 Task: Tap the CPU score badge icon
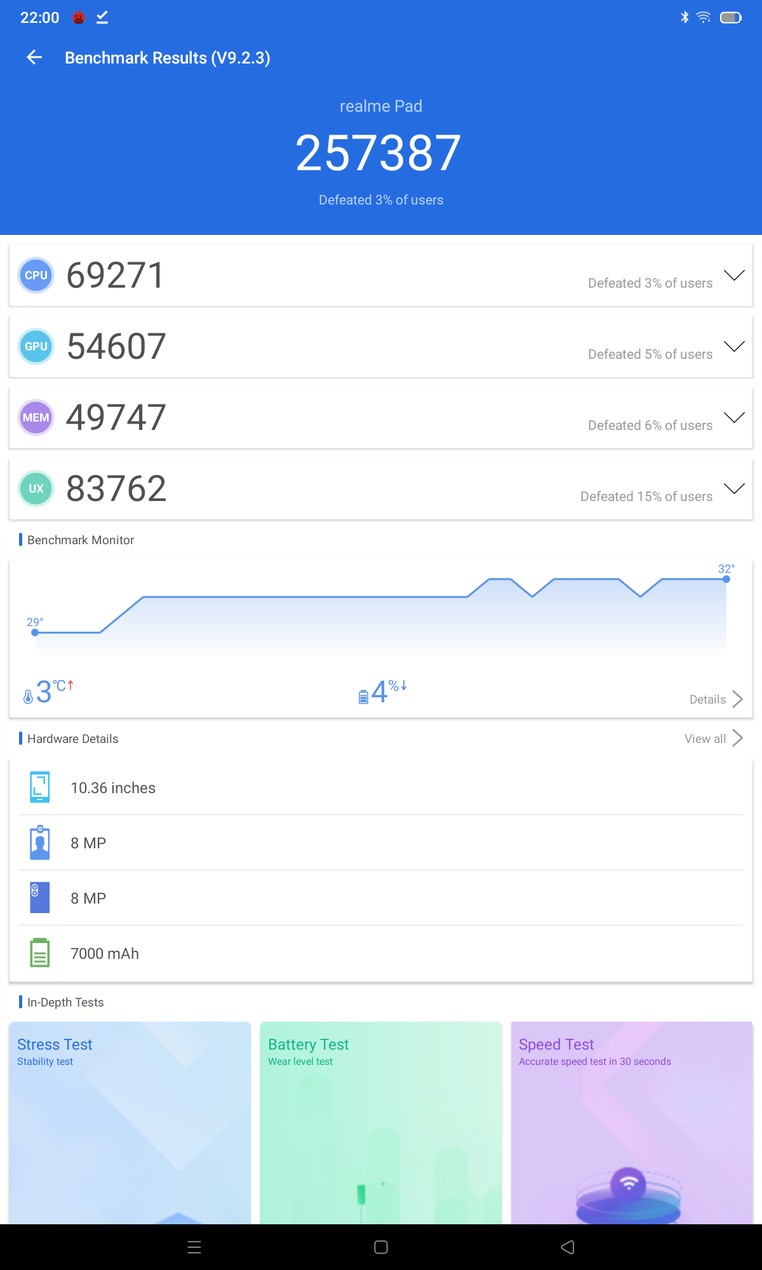tap(36, 275)
